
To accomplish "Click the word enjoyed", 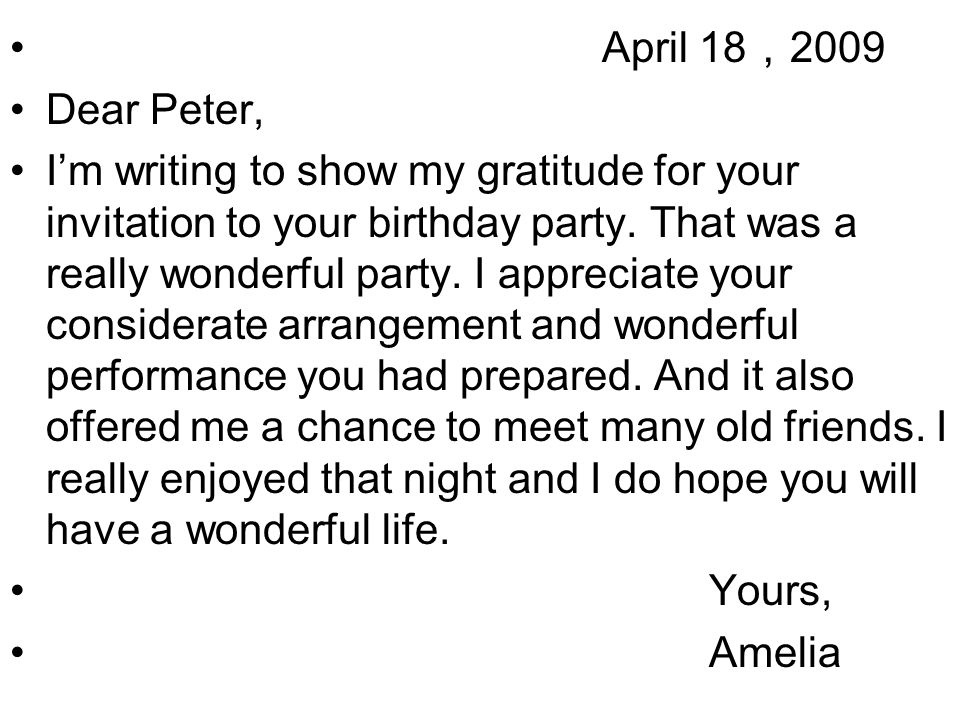I will 234,480.
